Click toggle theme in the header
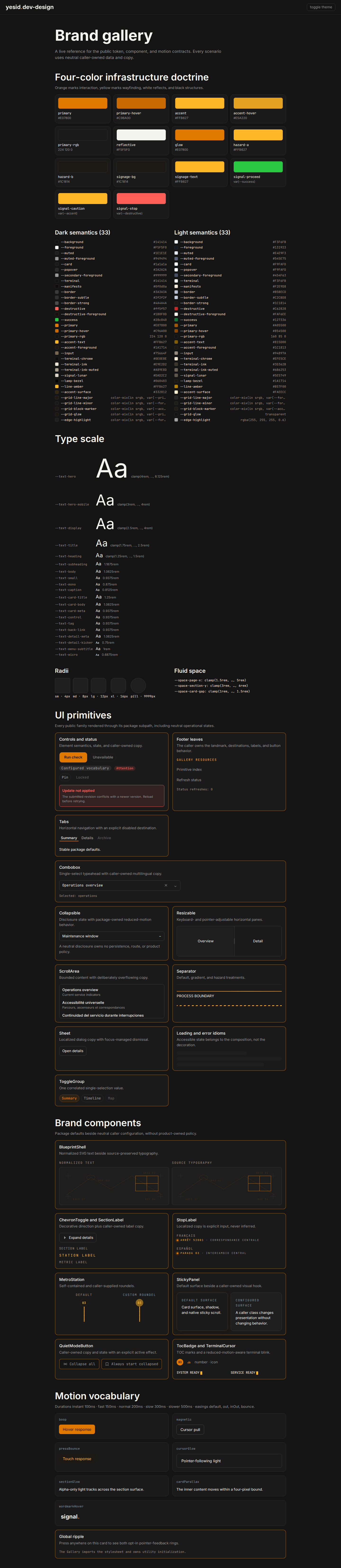The width and height of the screenshot is (341, 1568). click(321, 7)
